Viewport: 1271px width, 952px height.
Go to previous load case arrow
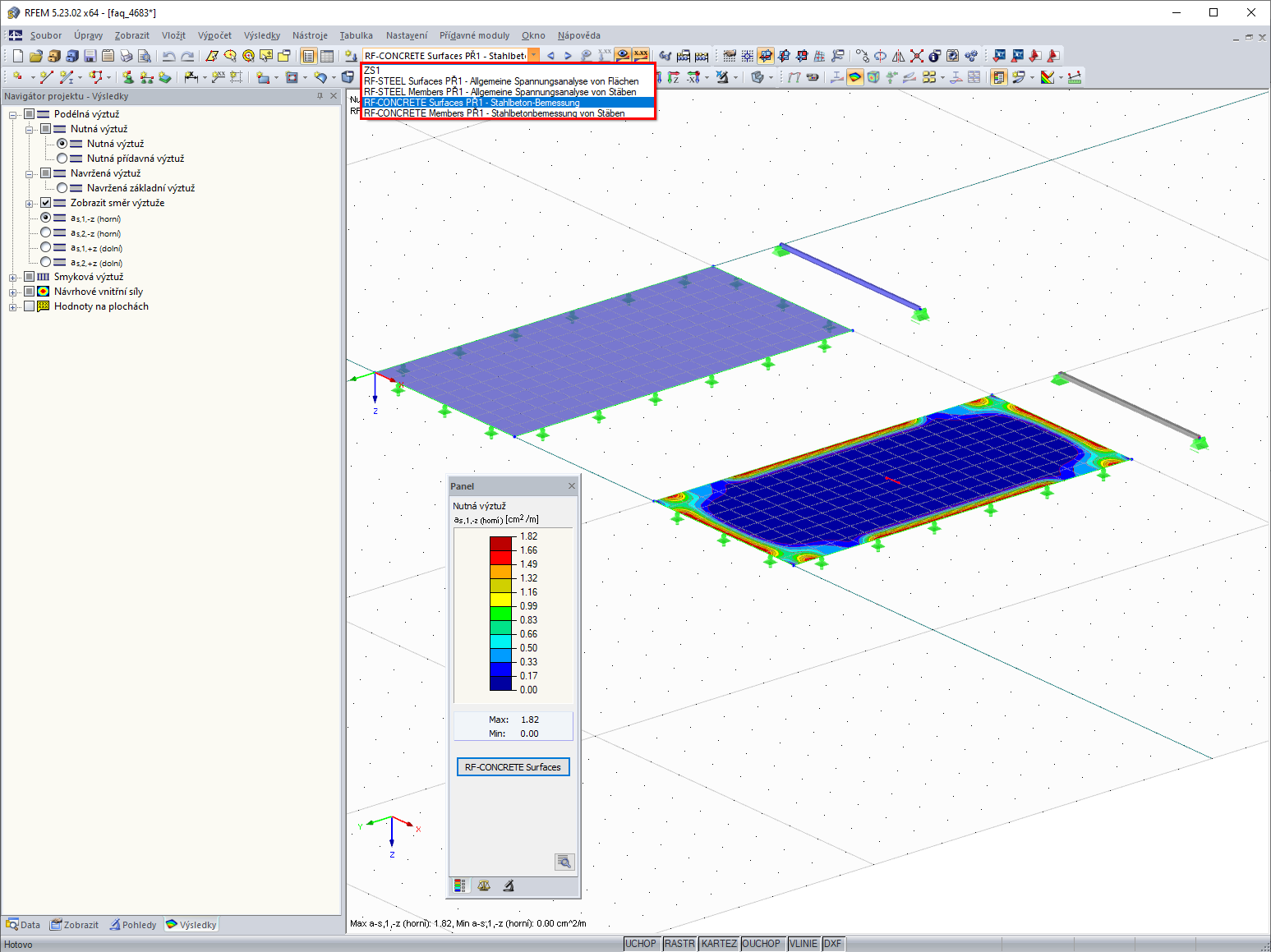[x=550, y=56]
